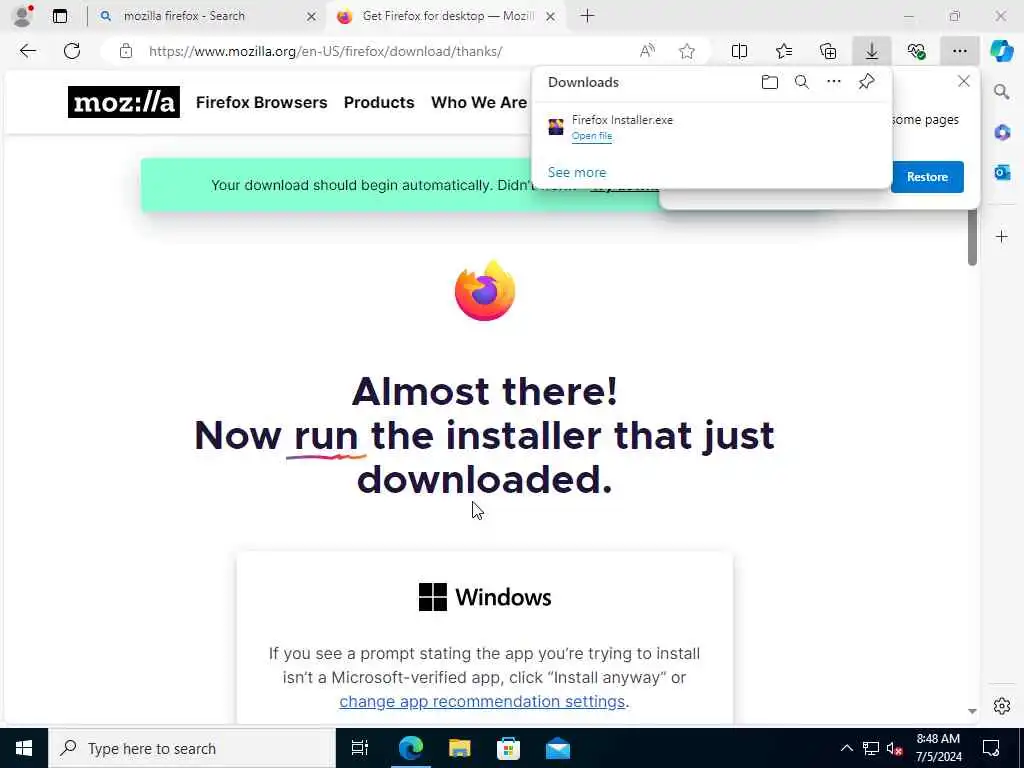View site information via the lock icon
This screenshot has width=1024, height=768.
click(125, 51)
